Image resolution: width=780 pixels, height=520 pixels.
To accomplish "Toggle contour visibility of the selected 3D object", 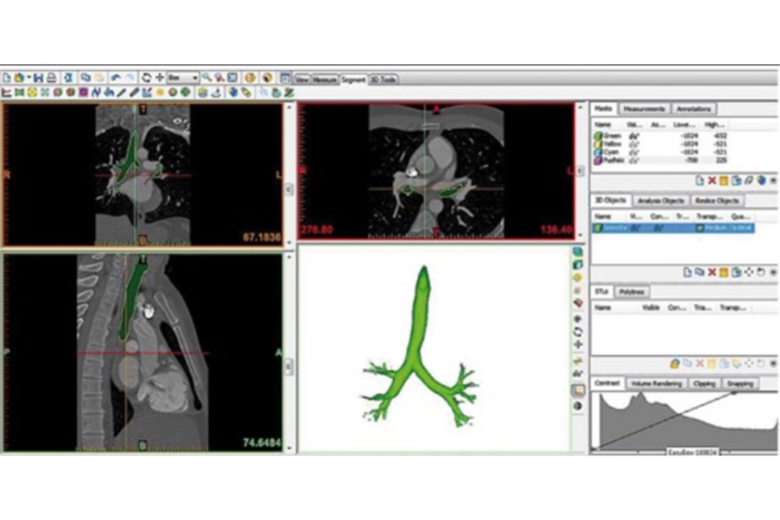I will [659, 228].
